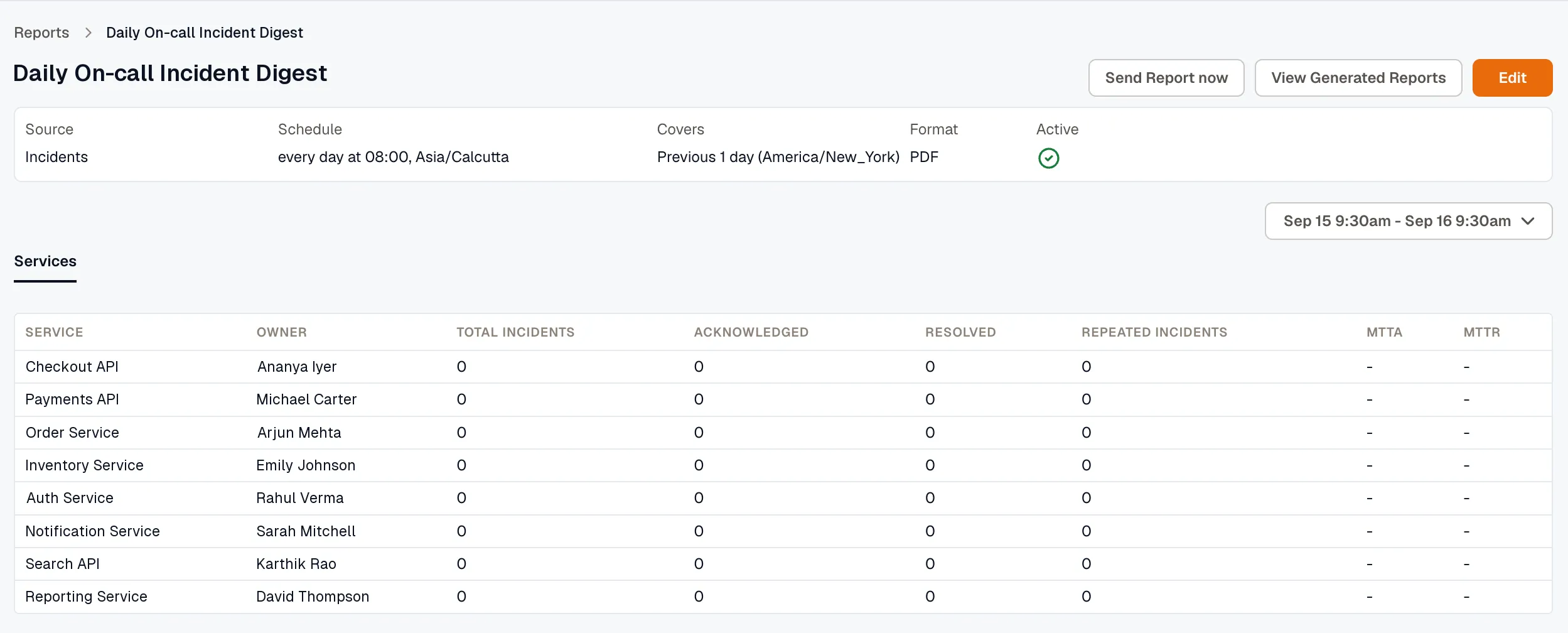
Task: Select the Reporting Service row name
Action: [x=86, y=597]
